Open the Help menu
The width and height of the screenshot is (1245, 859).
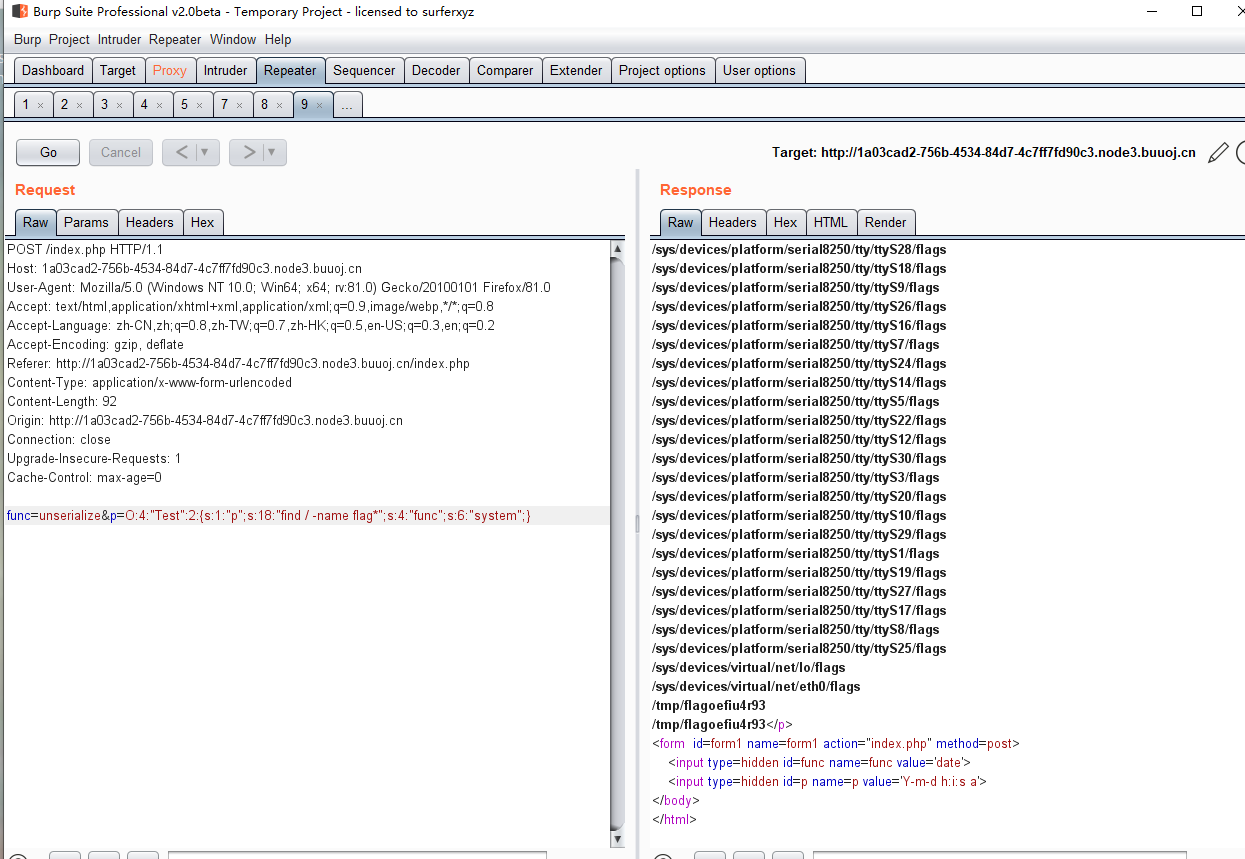click(278, 40)
